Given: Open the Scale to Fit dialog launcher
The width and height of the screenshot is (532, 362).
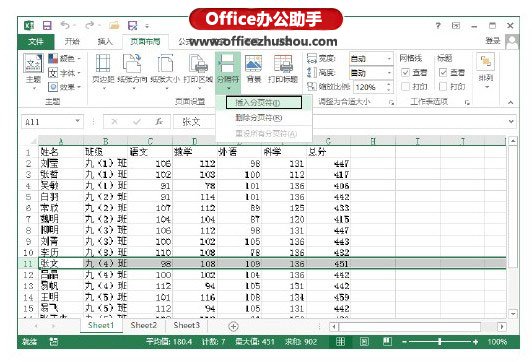Looking at the screenshot, I should 392,102.
